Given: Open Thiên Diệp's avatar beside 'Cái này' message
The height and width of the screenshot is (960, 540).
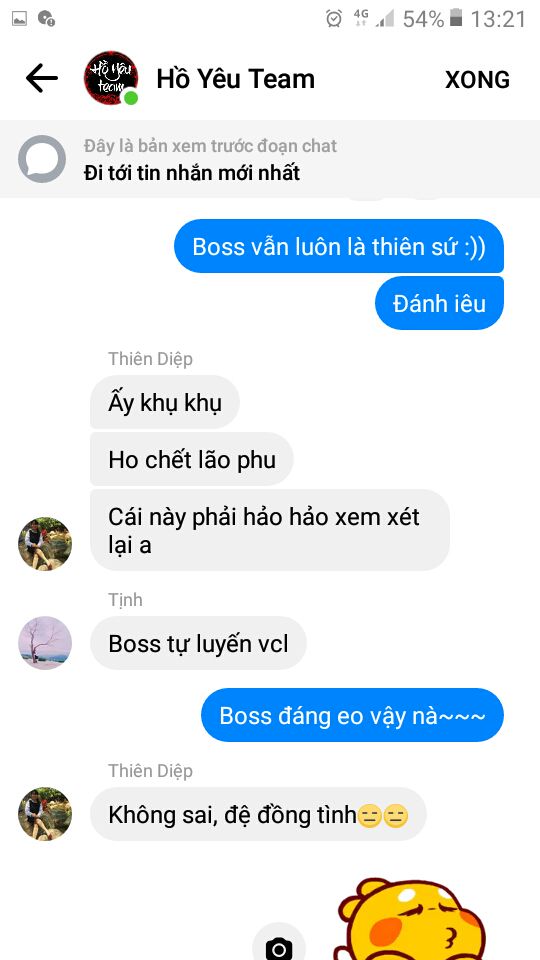Looking at the screenshot, I should [x=45, y=544].
